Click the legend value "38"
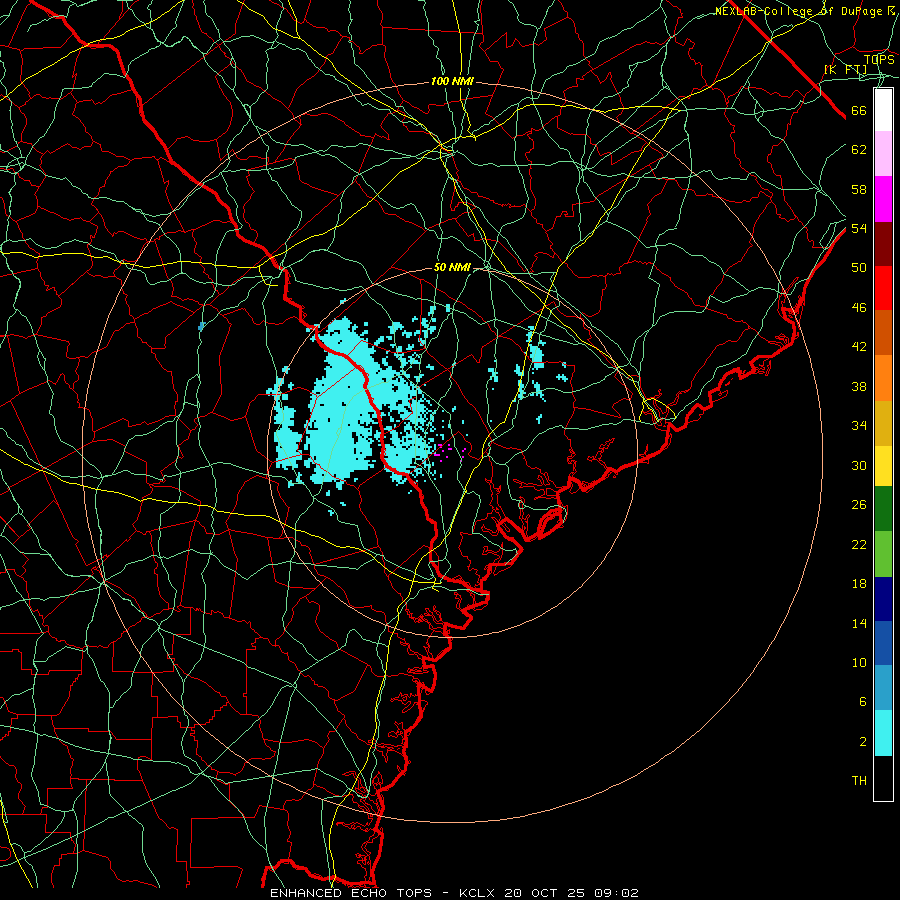The width and height of the screenshot is (900, 900). 859,386
